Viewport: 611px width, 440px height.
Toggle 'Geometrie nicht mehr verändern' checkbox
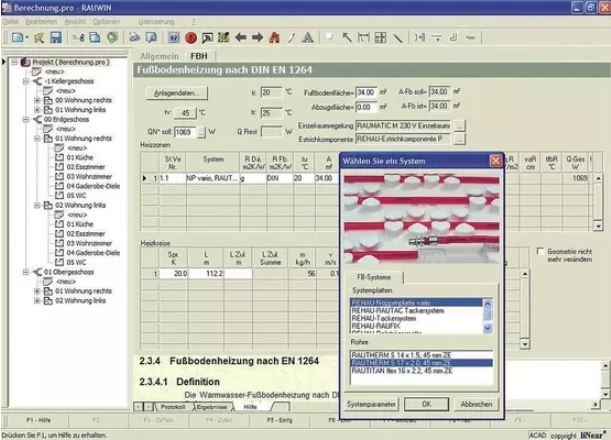pyautogui.click(x=541, y=250)
